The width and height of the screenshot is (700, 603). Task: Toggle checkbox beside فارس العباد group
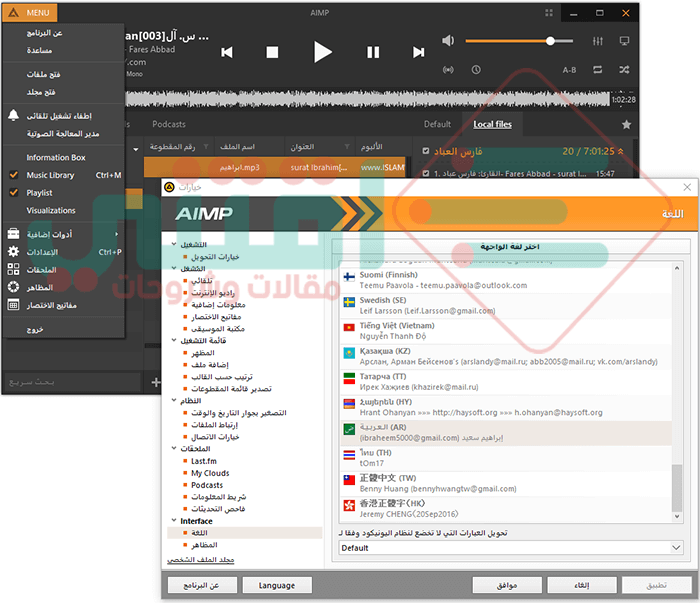coord(425,151)
